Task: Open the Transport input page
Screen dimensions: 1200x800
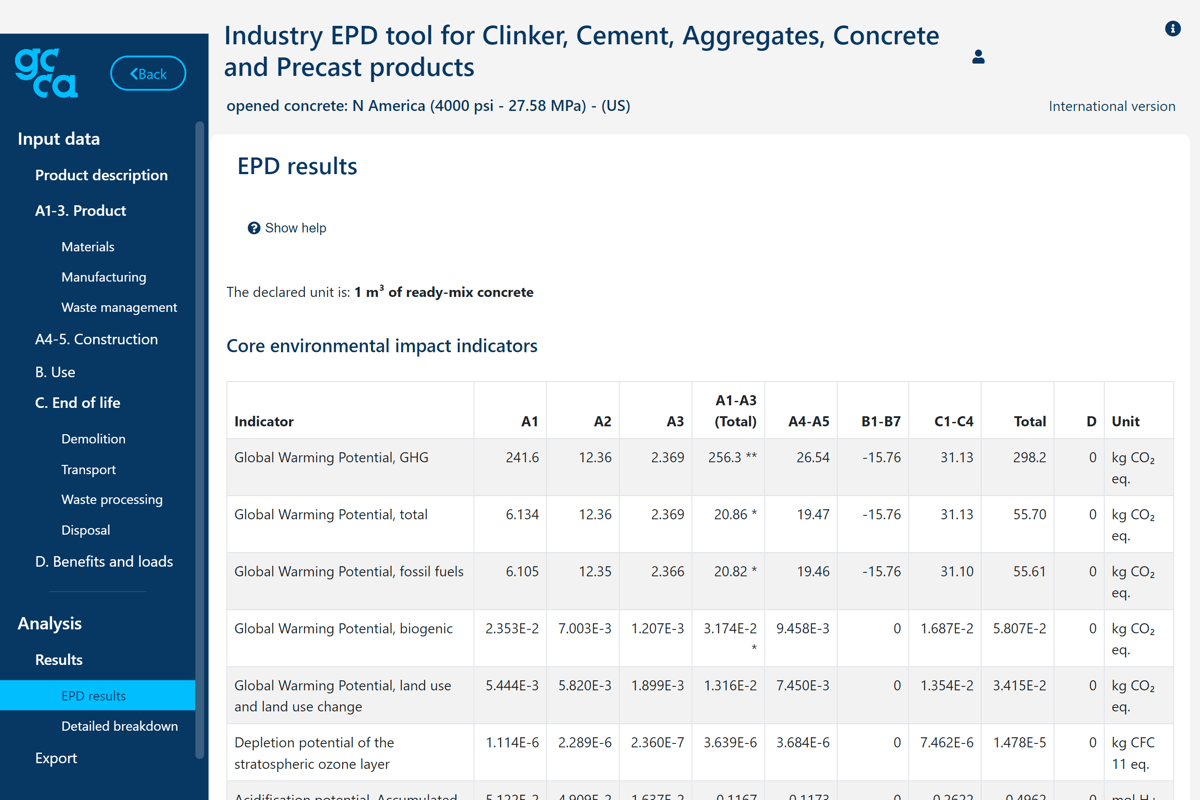Action: coord(88,468)
